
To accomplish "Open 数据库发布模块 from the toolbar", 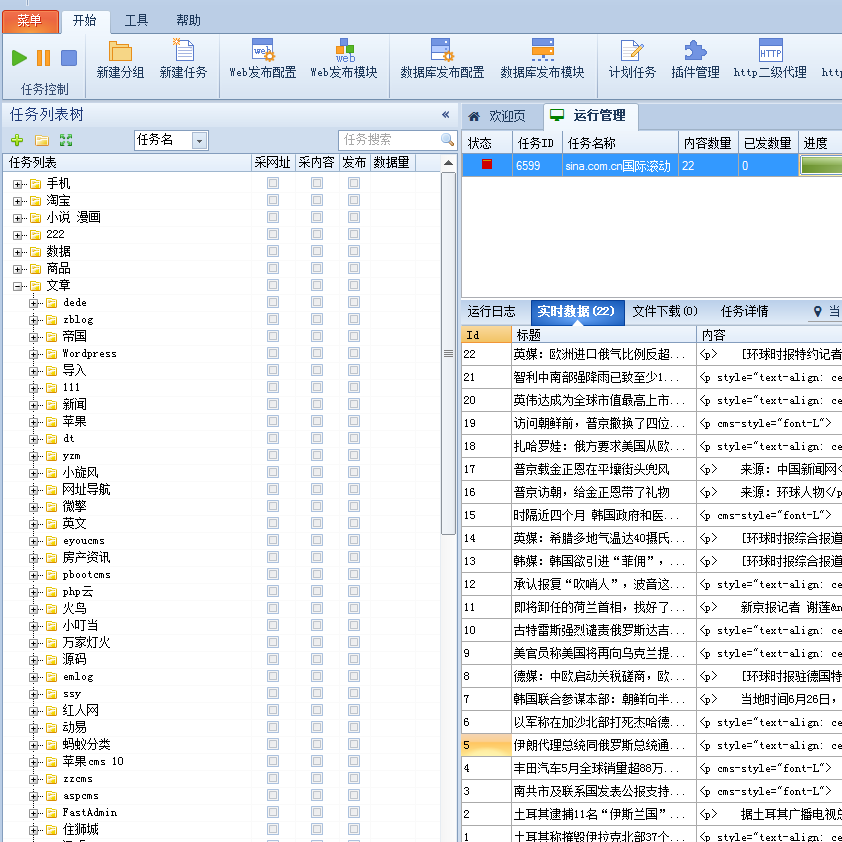I will (542, 51).
